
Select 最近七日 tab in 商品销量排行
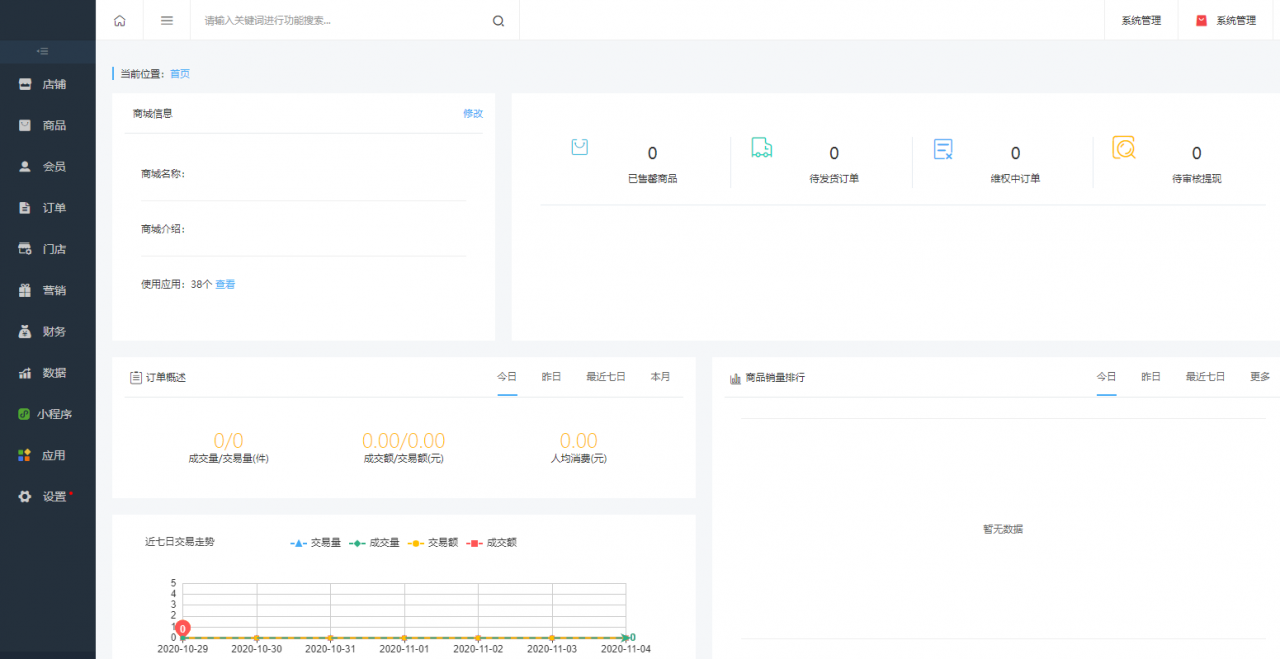tap(1205, 377)
